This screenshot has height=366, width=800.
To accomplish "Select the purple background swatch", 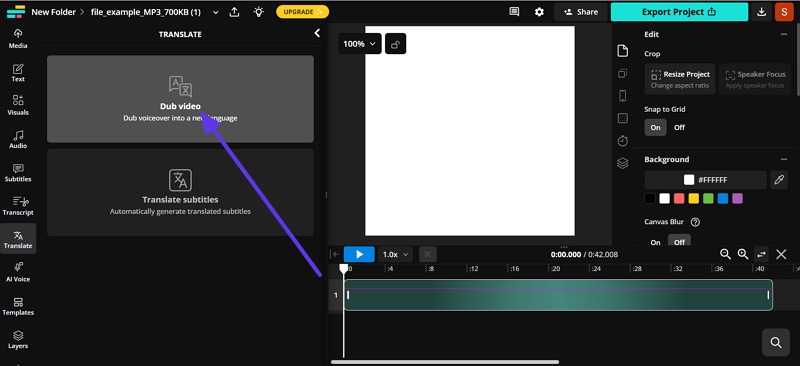I will [737, 199].
